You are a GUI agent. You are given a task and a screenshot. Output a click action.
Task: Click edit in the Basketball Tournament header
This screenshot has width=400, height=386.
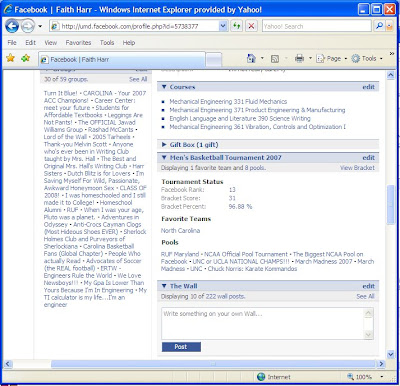pos(368,158)
